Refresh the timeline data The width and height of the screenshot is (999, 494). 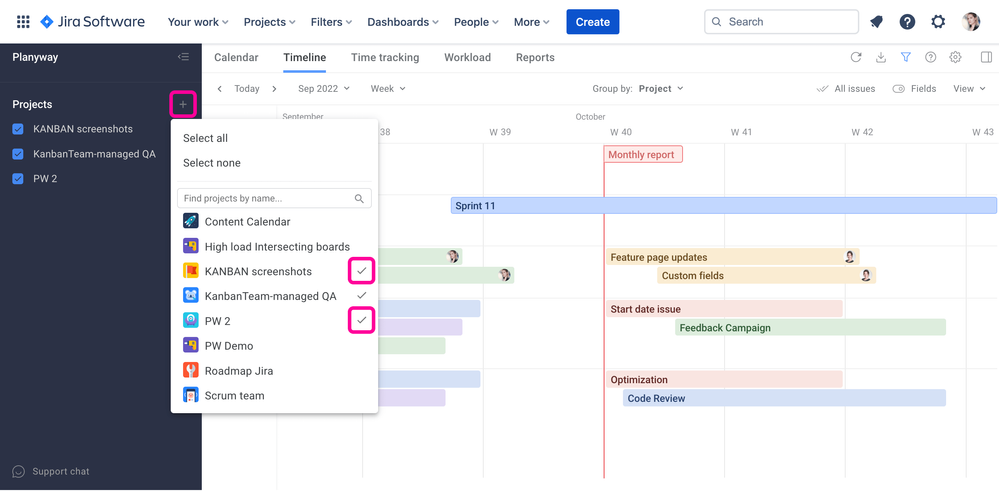click(856, 57)
